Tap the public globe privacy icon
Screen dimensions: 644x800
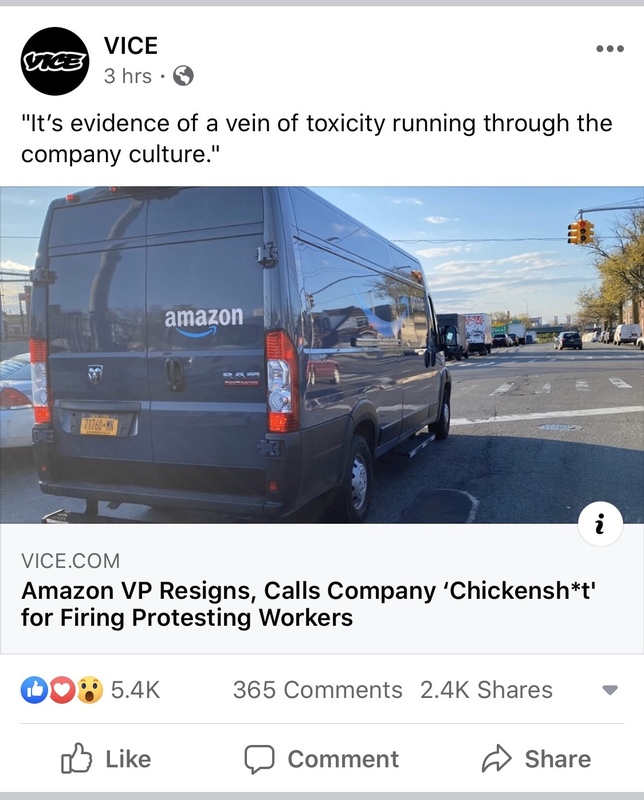183,77
